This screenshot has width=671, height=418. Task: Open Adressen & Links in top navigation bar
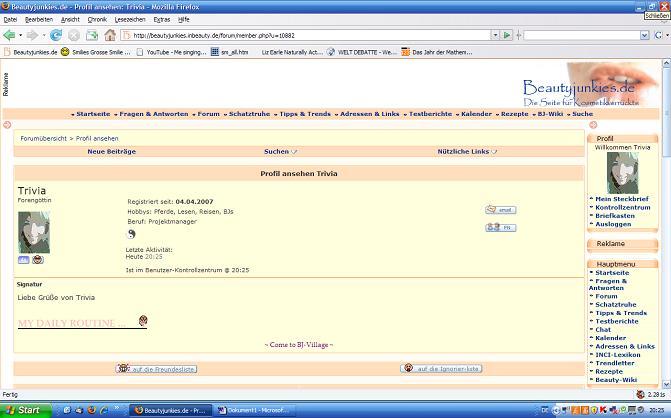(370, 114)
